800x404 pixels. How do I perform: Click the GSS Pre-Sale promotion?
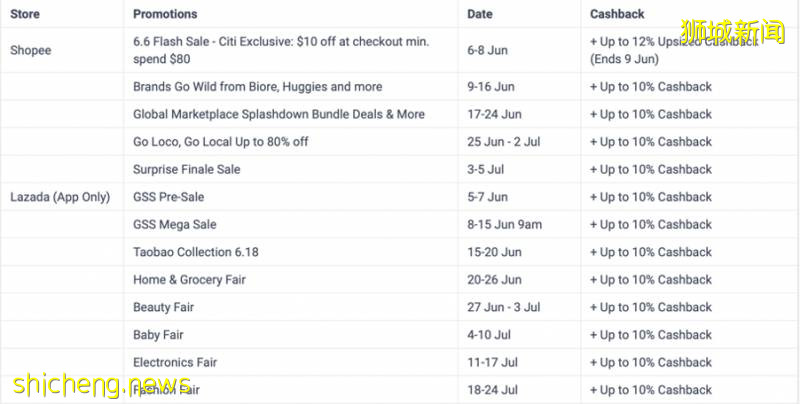click(168, 197)
